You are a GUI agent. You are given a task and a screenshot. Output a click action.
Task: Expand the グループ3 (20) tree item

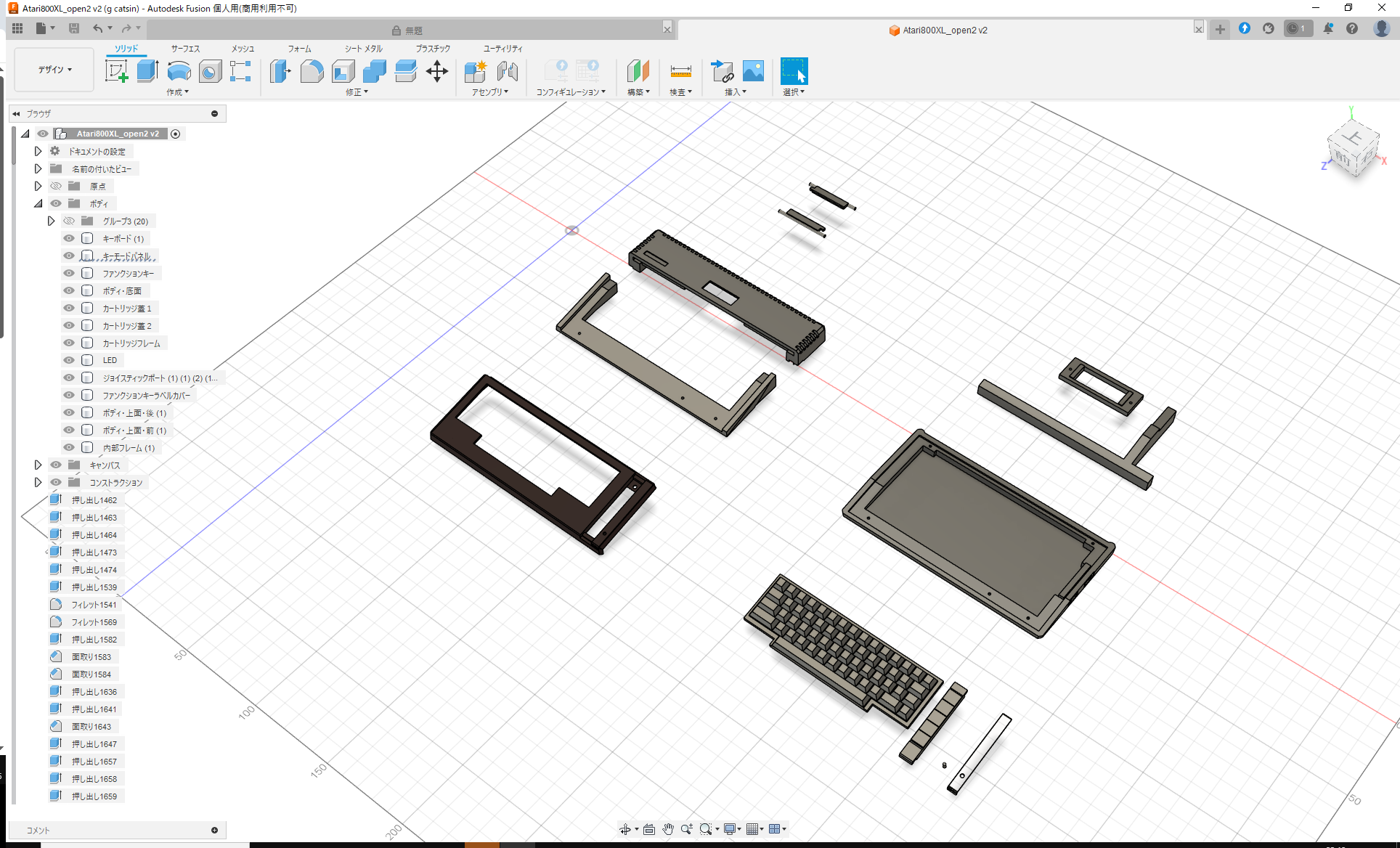click(51, 221)
